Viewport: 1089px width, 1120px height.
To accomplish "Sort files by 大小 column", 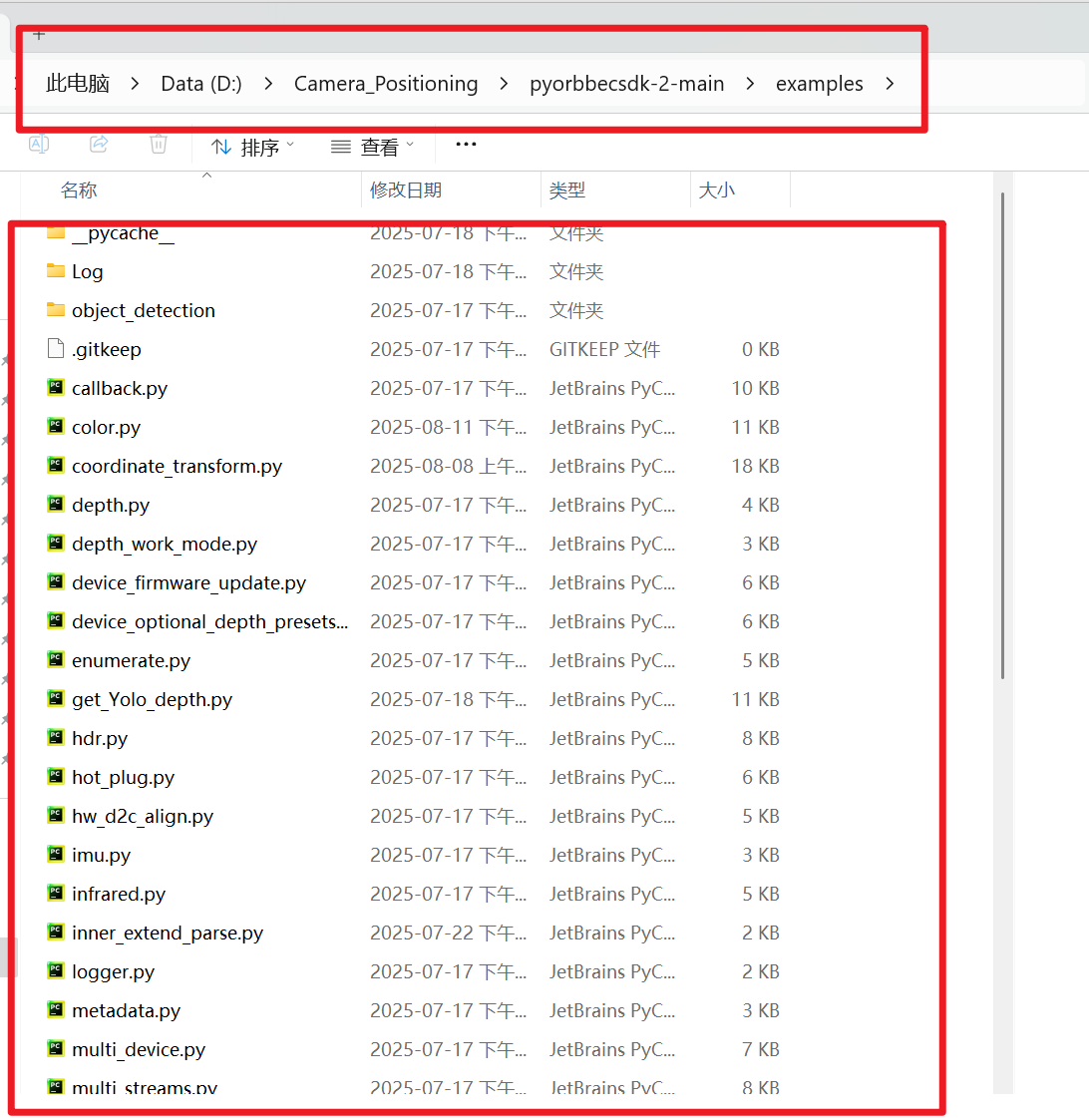I will pos(717,189).
